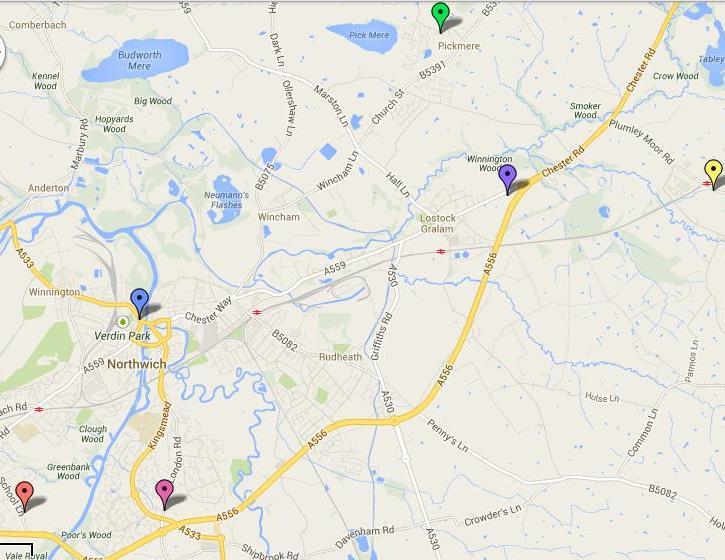Click the A556 and A530 junction roundabout

tap(394, 421)
